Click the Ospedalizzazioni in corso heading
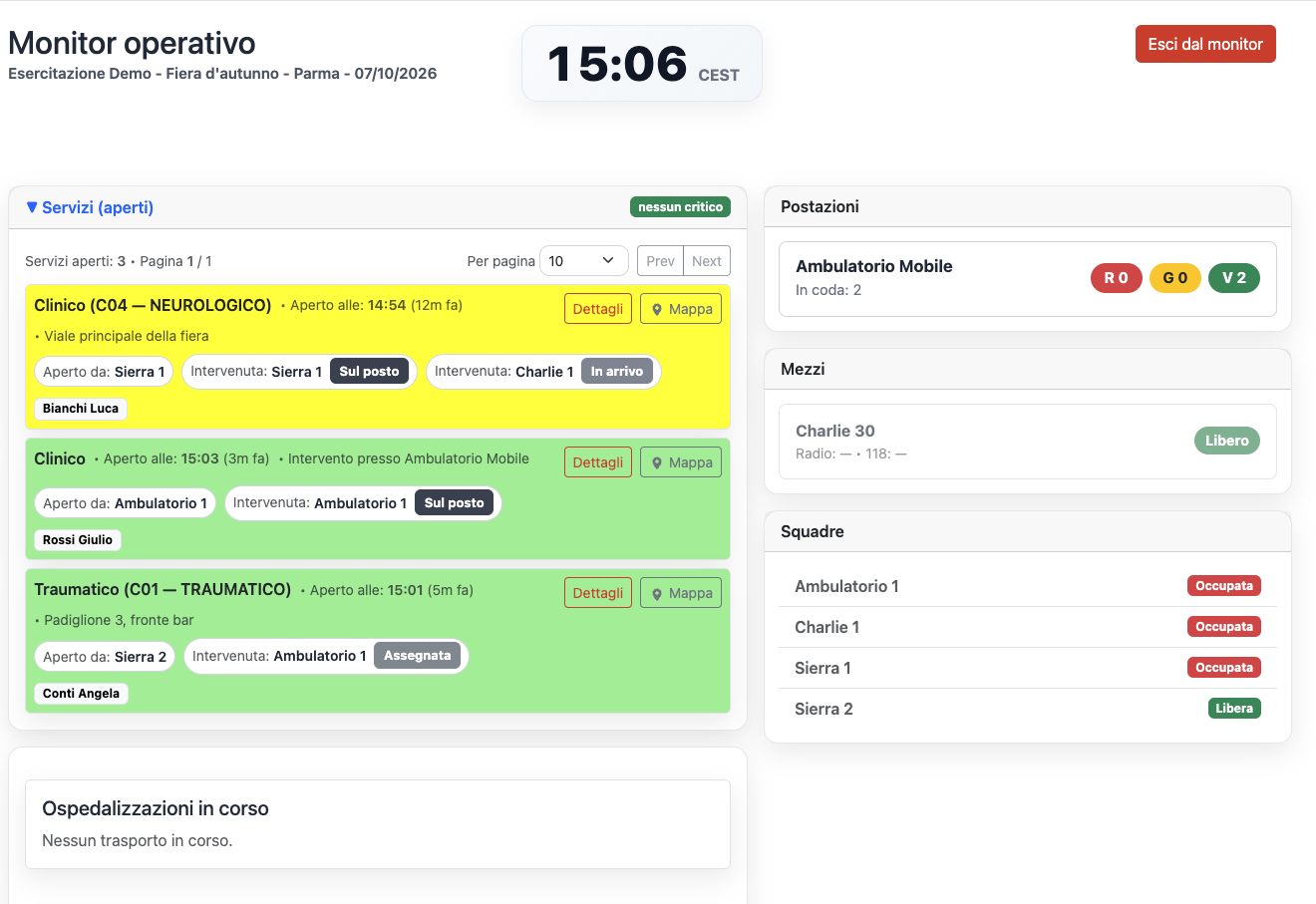The image size is (1316, 904). pos(156,808)
